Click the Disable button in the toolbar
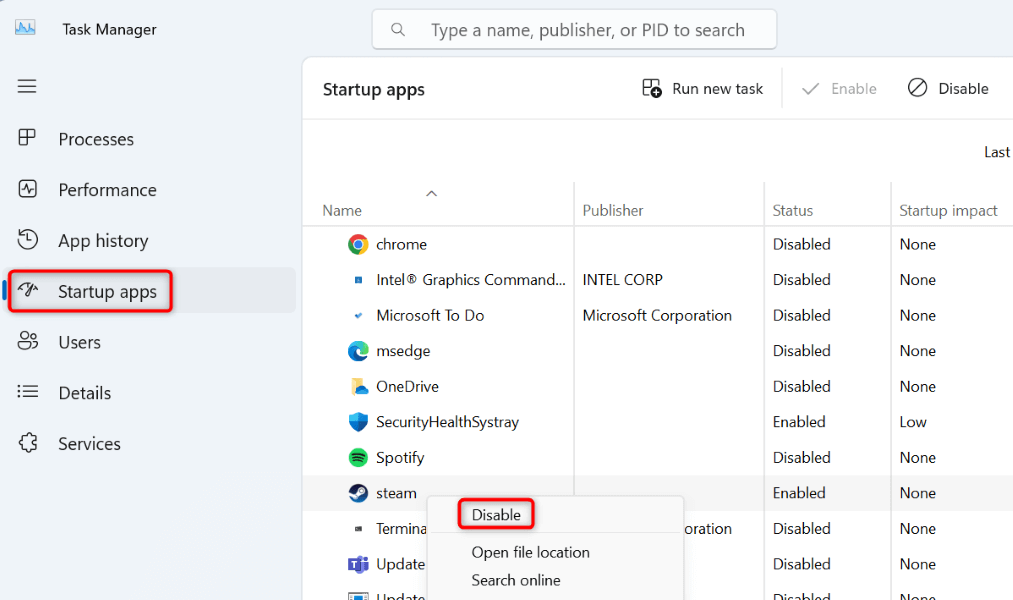The height and width of the screenshot is (600, 1013). [x=948, y=89]
